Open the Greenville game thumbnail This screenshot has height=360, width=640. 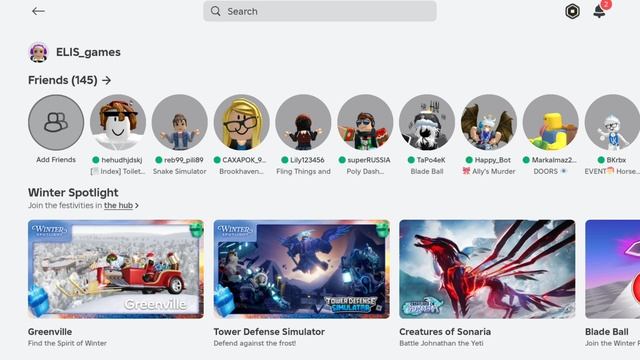point(116,269)
